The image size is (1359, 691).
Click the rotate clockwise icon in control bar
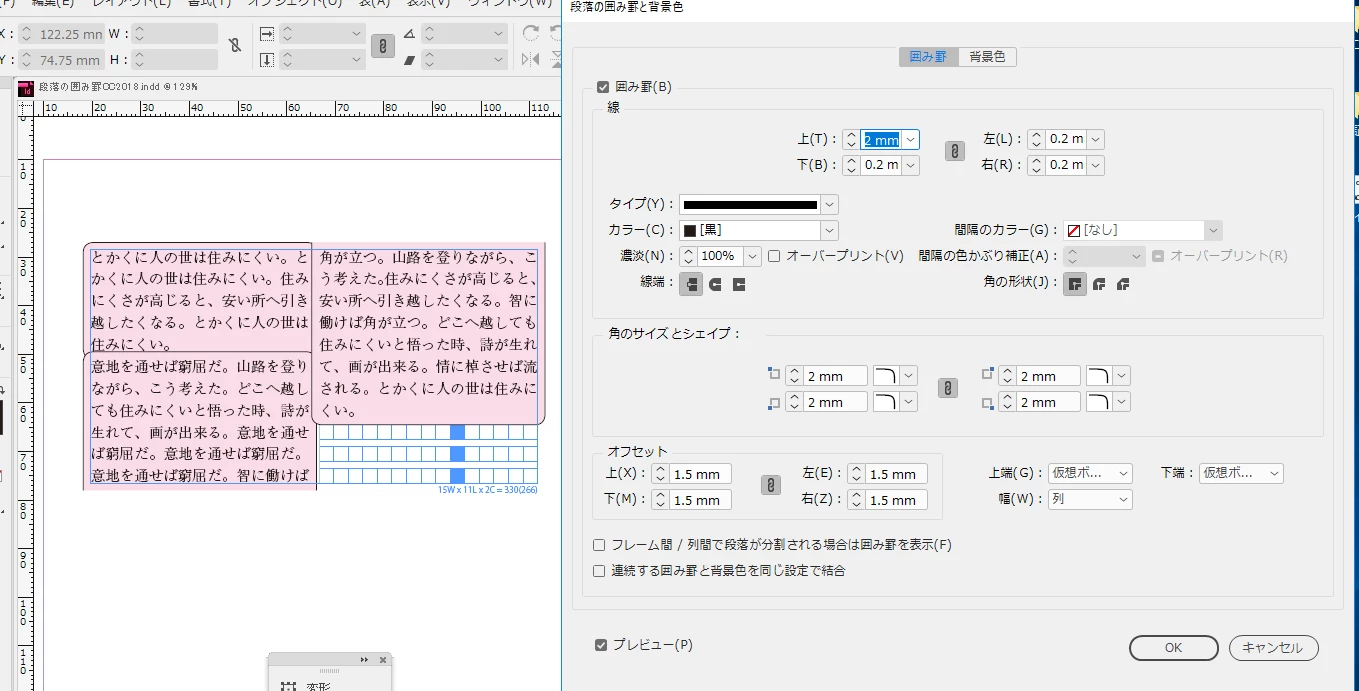(x=531, y=34)
